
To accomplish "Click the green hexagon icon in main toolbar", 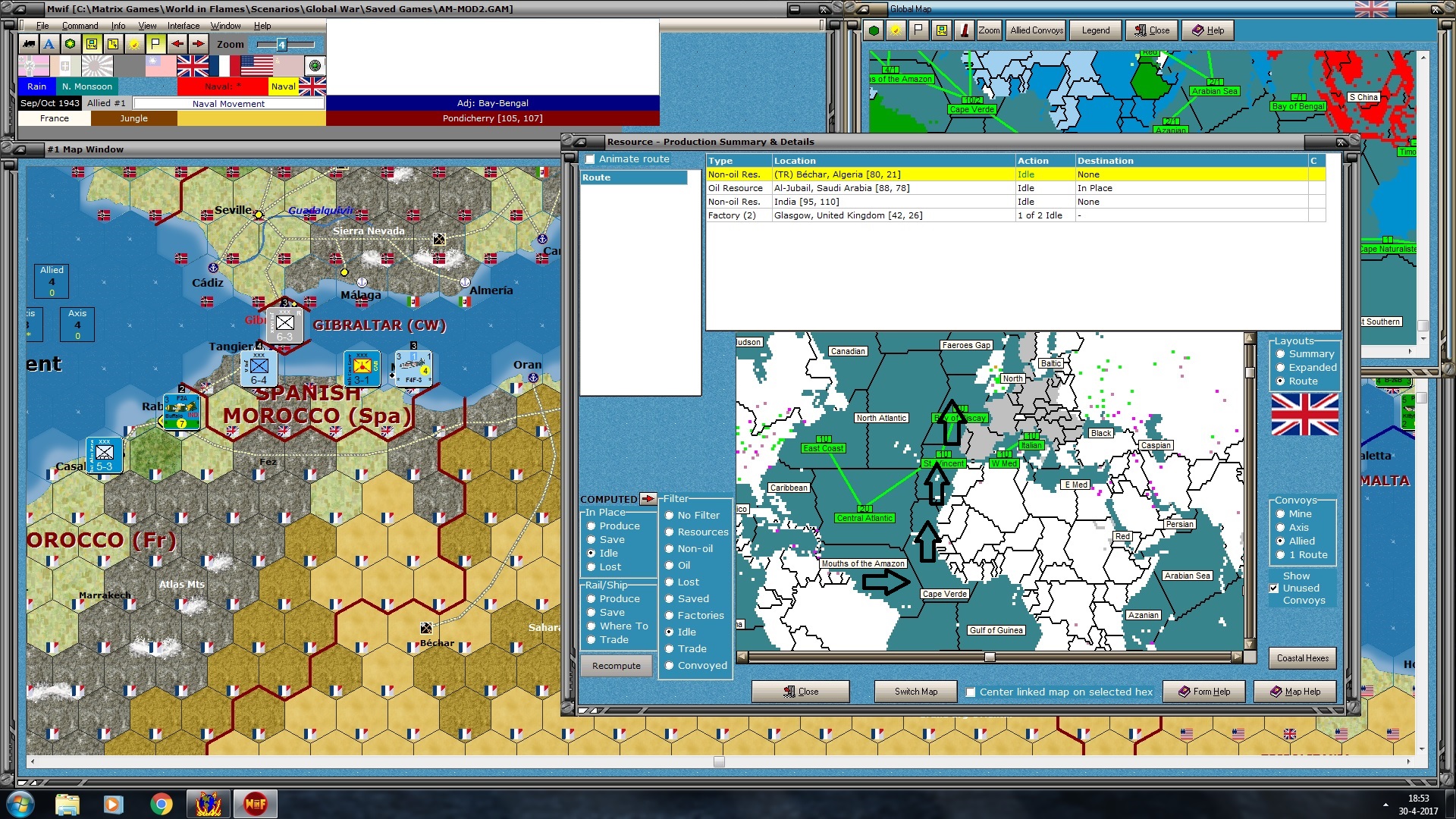I will point(71,44).
